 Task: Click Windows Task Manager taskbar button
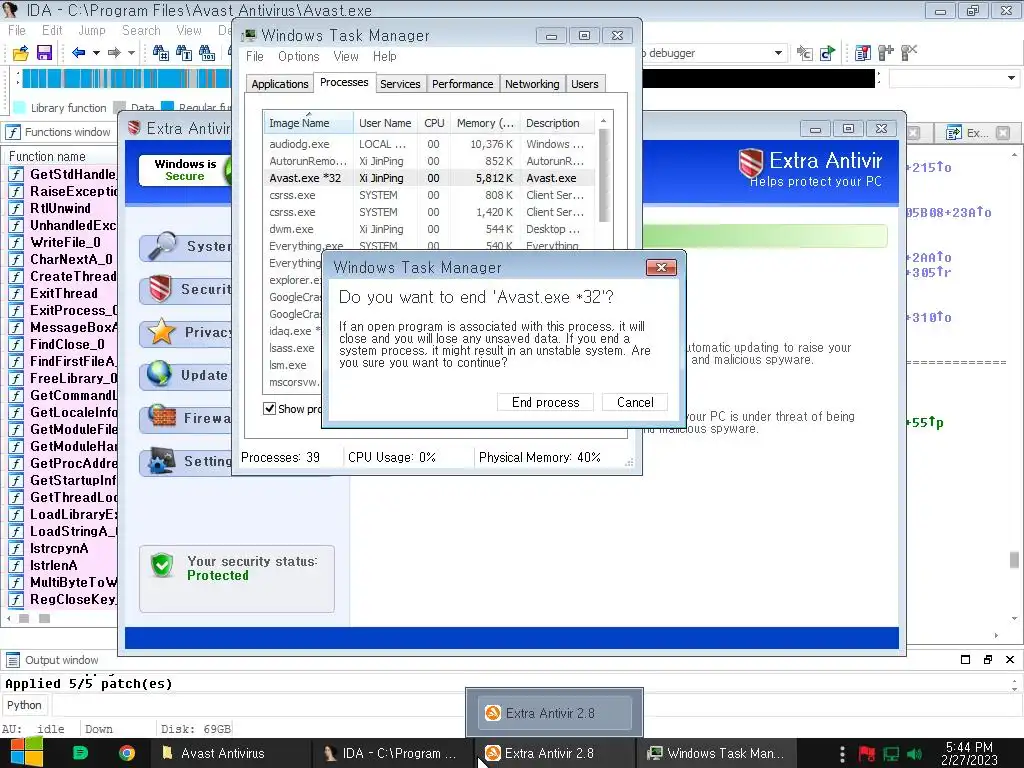coord(718,753)
